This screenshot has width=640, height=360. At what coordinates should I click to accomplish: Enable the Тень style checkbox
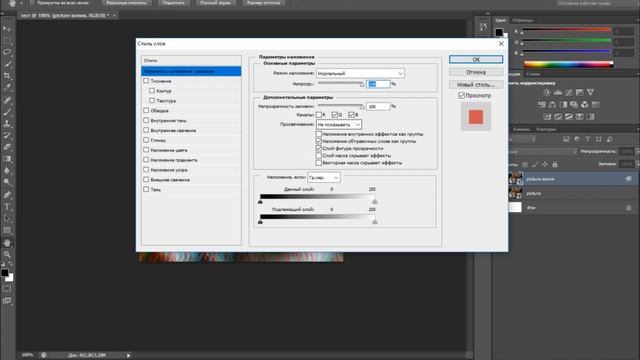[x=146, y=189]
